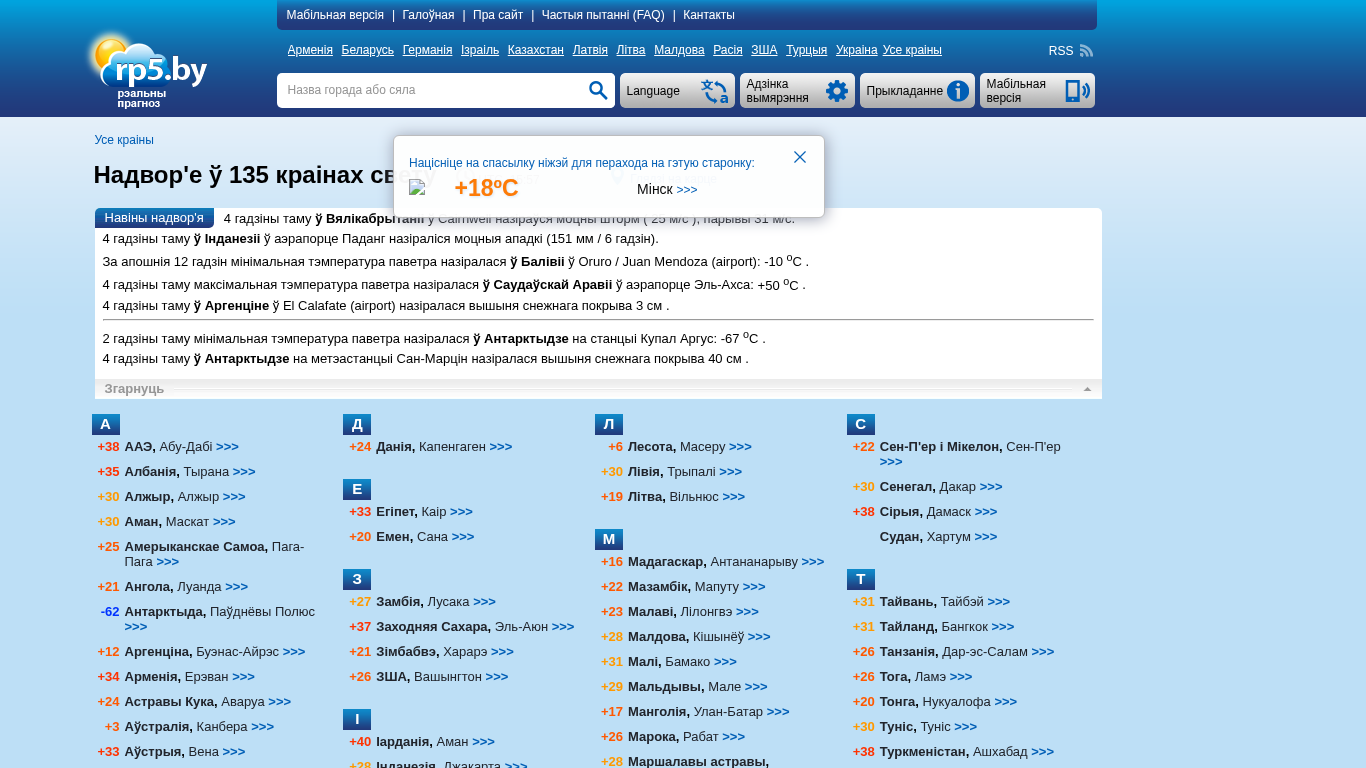Select Малдова in country bar
Image resolution: width=1366 pixels, height=768 pixels.
(679, 50)
